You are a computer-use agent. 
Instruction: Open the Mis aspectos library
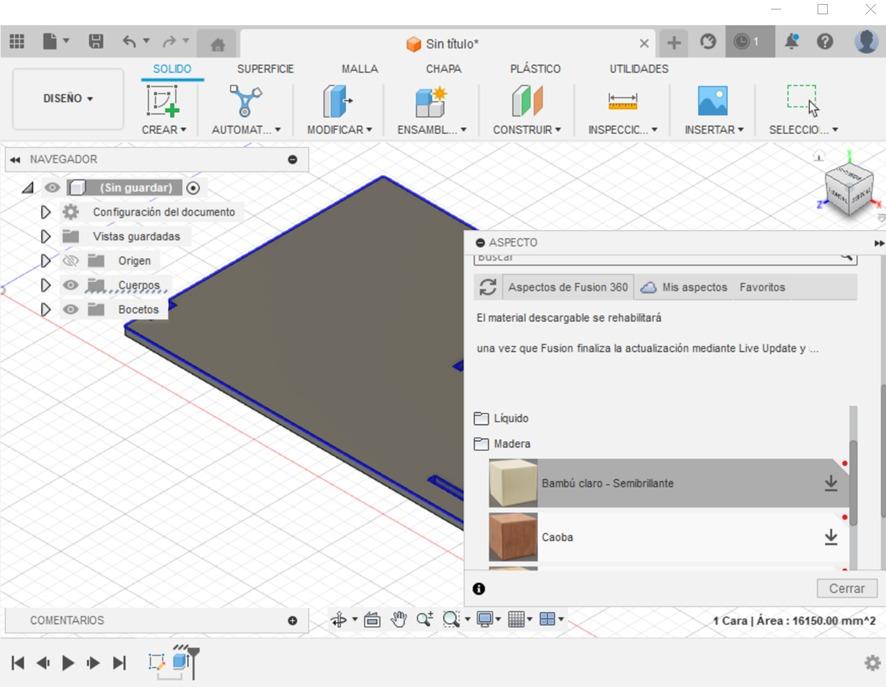(684, 287)
